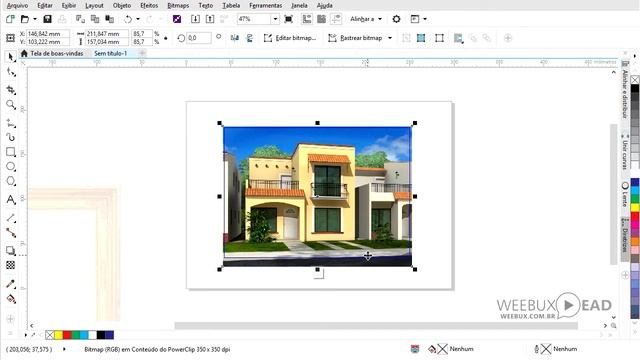
Task: Select the Pick tool
Action: click(11, 57)
